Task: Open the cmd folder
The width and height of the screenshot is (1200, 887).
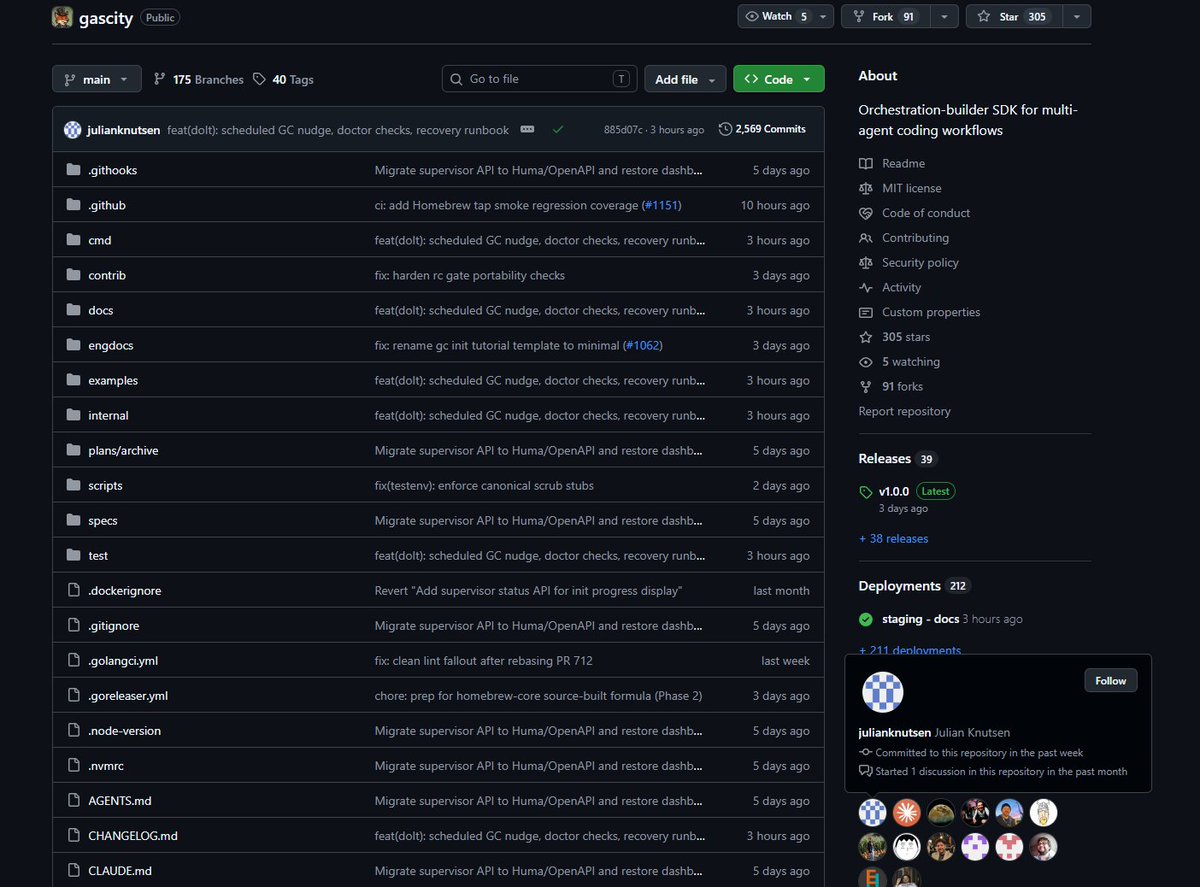Action: point(100,240)
